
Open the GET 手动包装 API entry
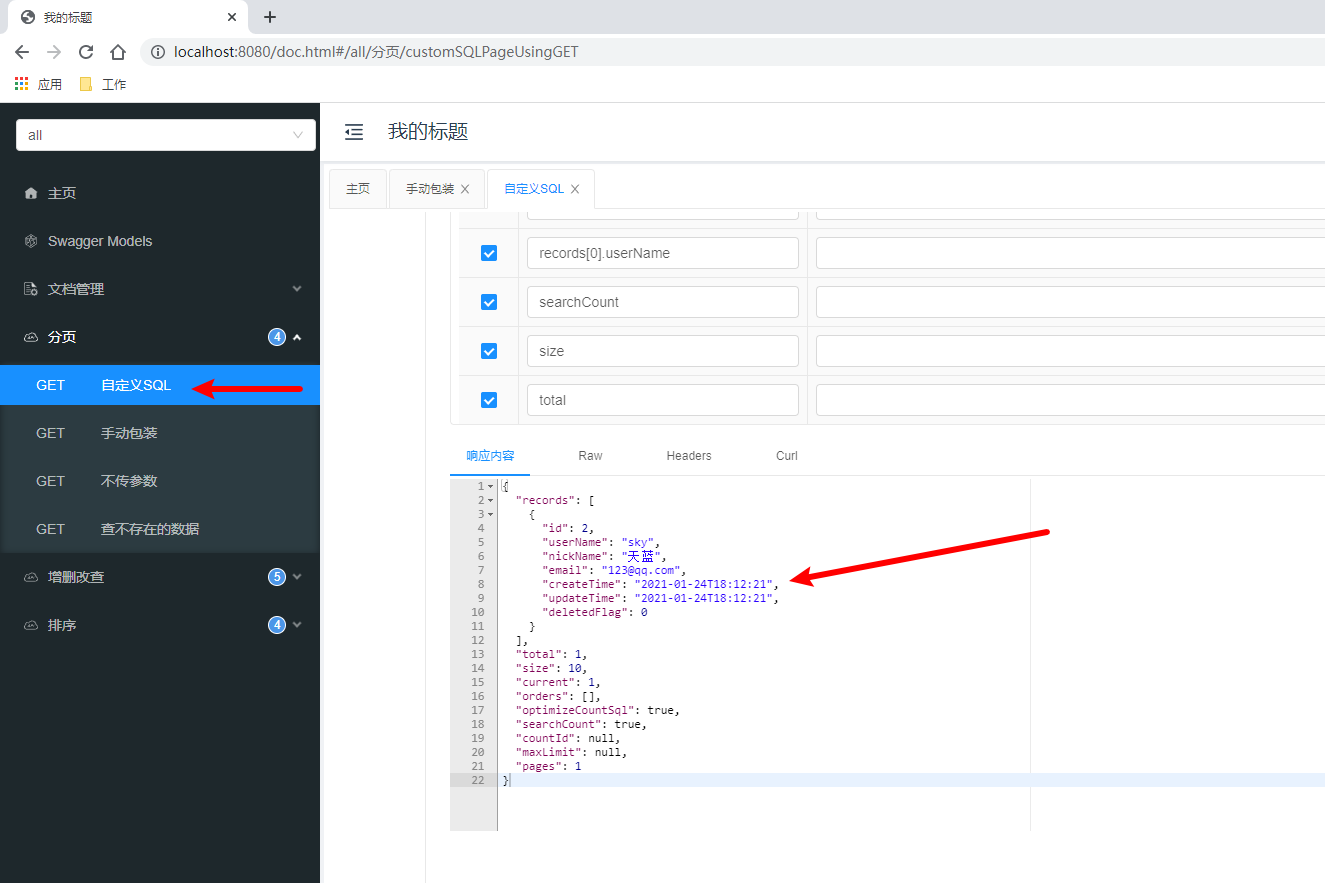click(128, 433)
